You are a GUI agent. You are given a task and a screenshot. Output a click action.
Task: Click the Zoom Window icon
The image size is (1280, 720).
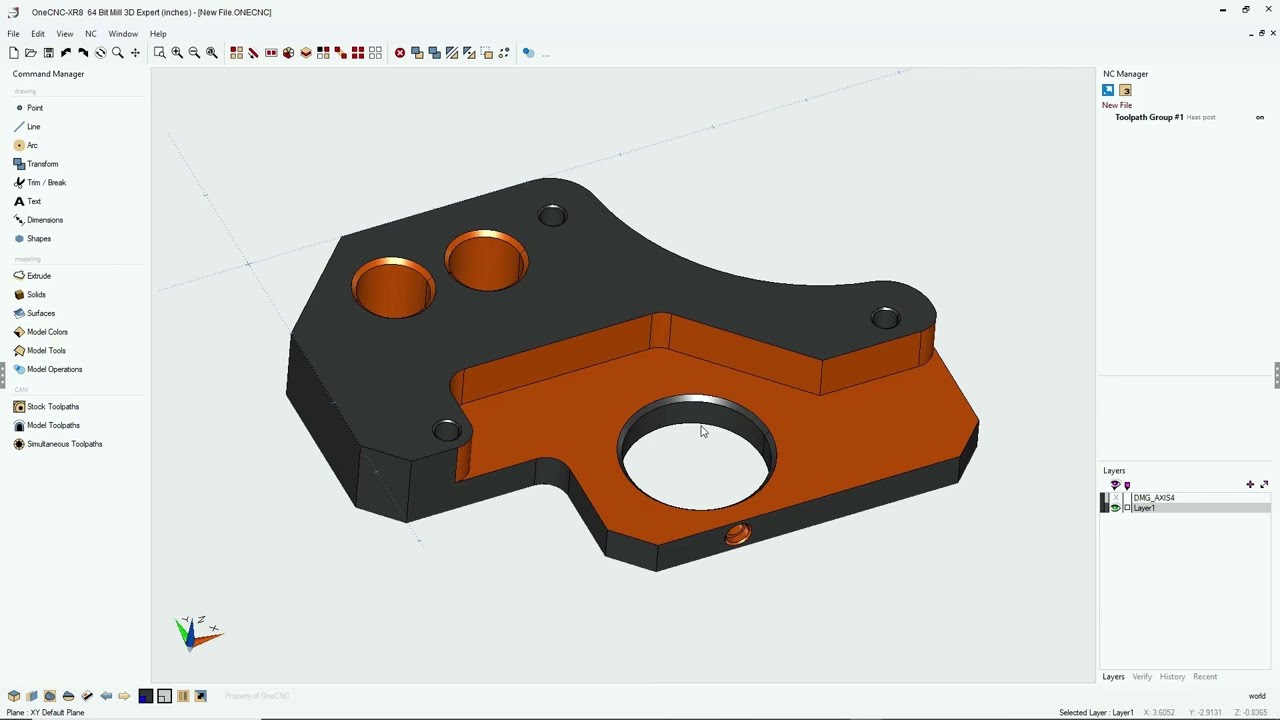(159, 53)
